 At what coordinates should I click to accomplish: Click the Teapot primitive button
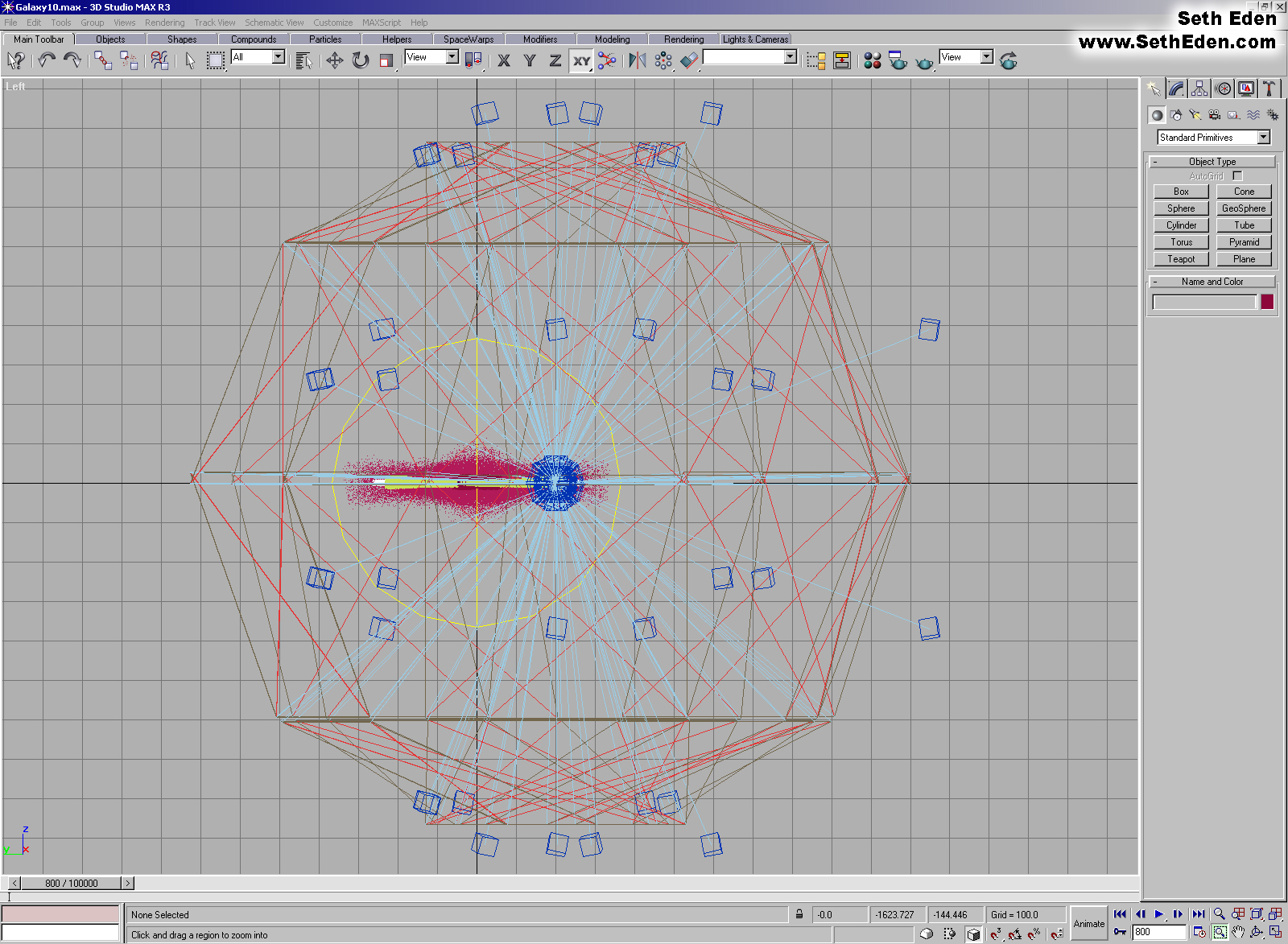point(1181,259)
